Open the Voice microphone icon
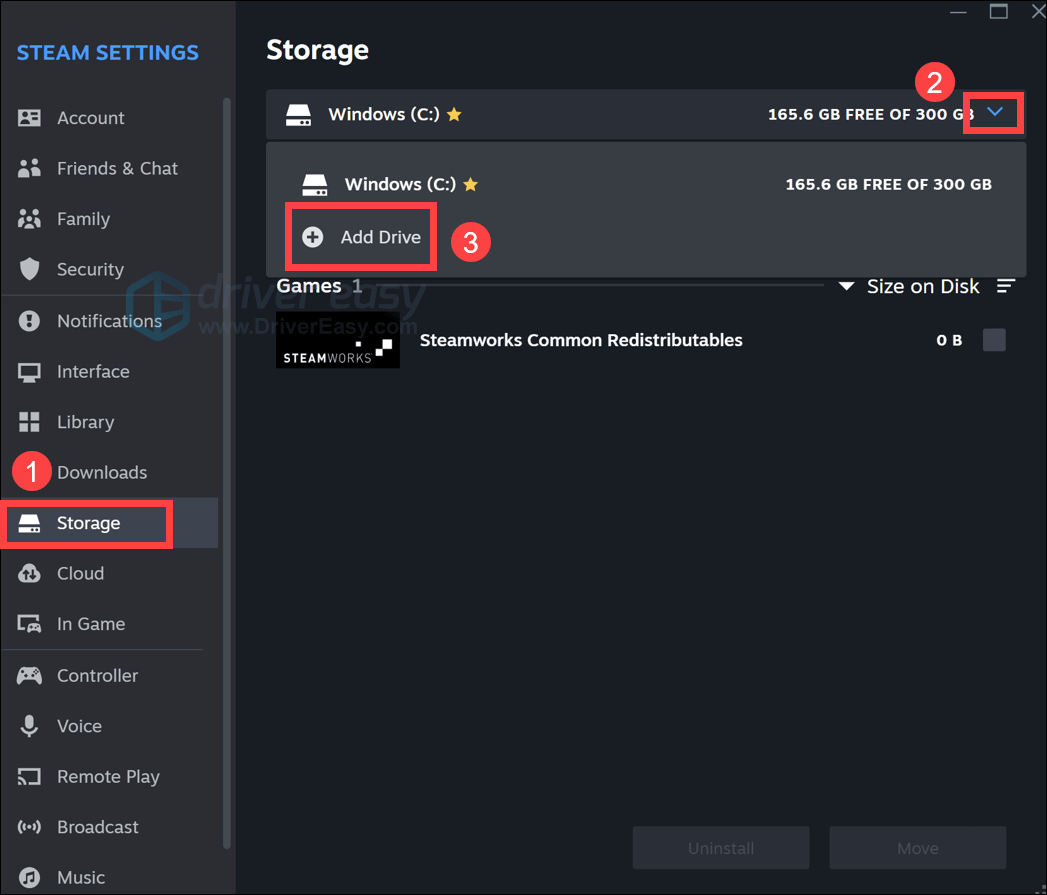 click(29, 726)
